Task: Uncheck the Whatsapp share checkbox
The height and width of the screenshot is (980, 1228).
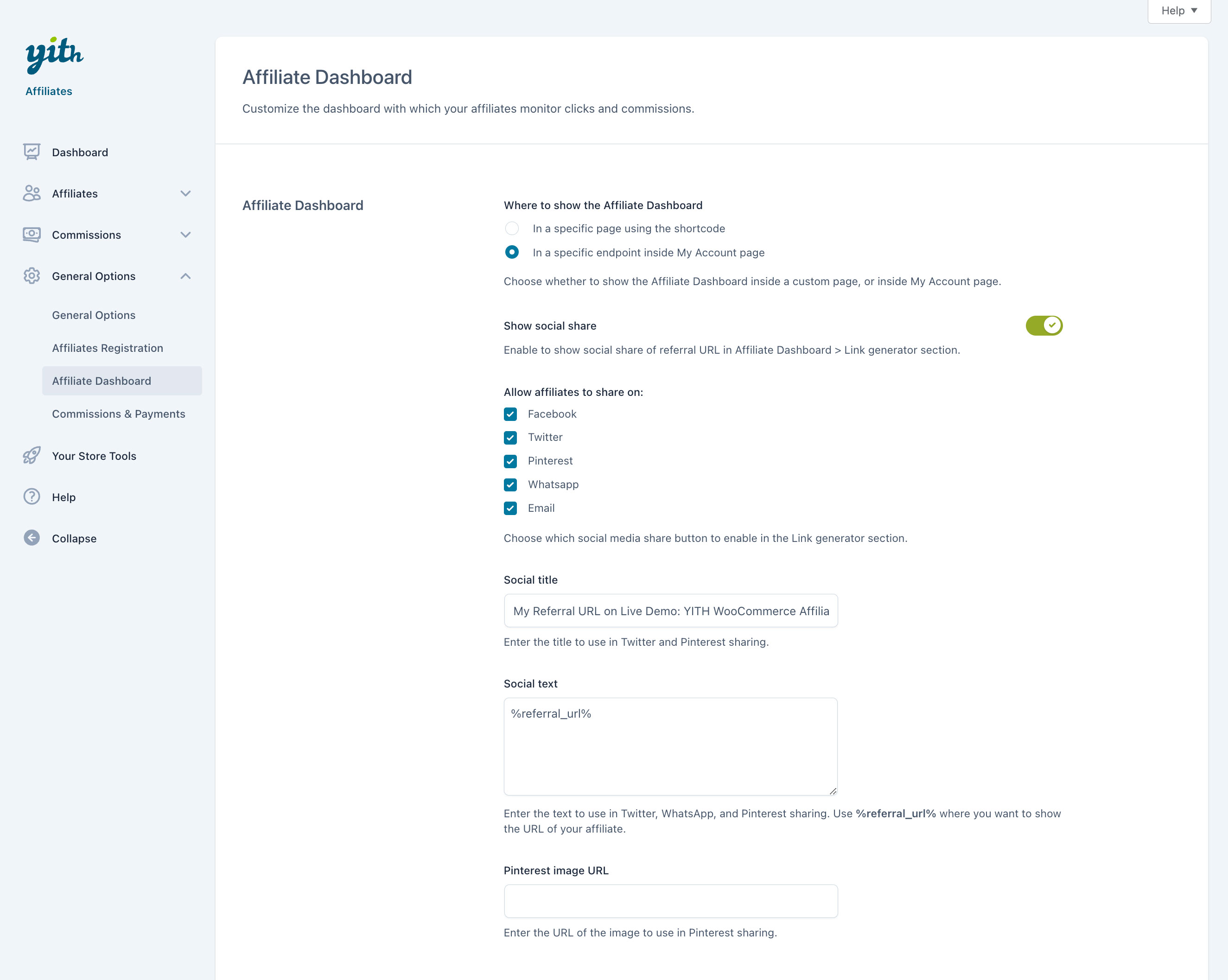Action: point(510,484)
